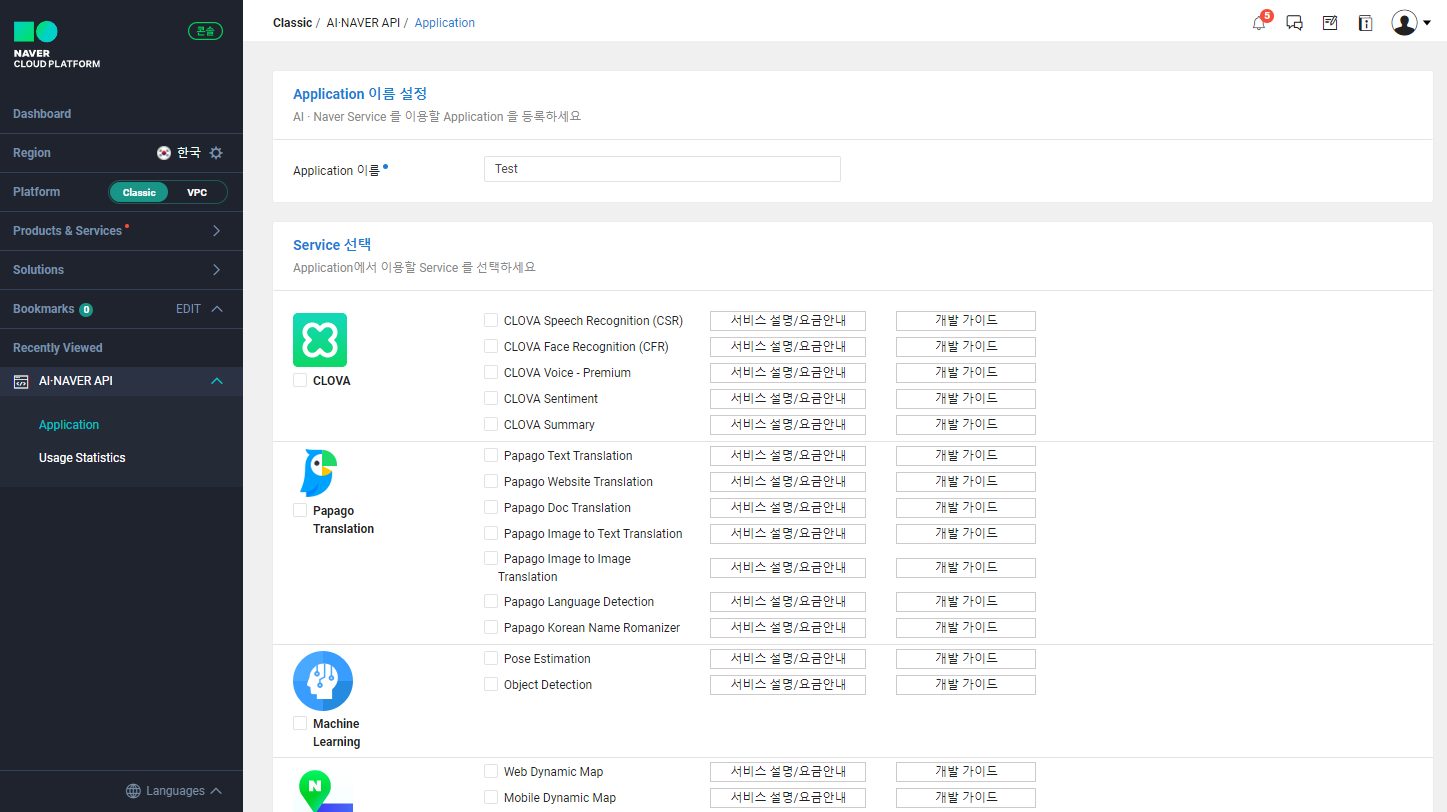The image size is (1447, 812).
Task: Open 개발 가이드 for CLOVA Face Recognition
Action: click(966, 347)
